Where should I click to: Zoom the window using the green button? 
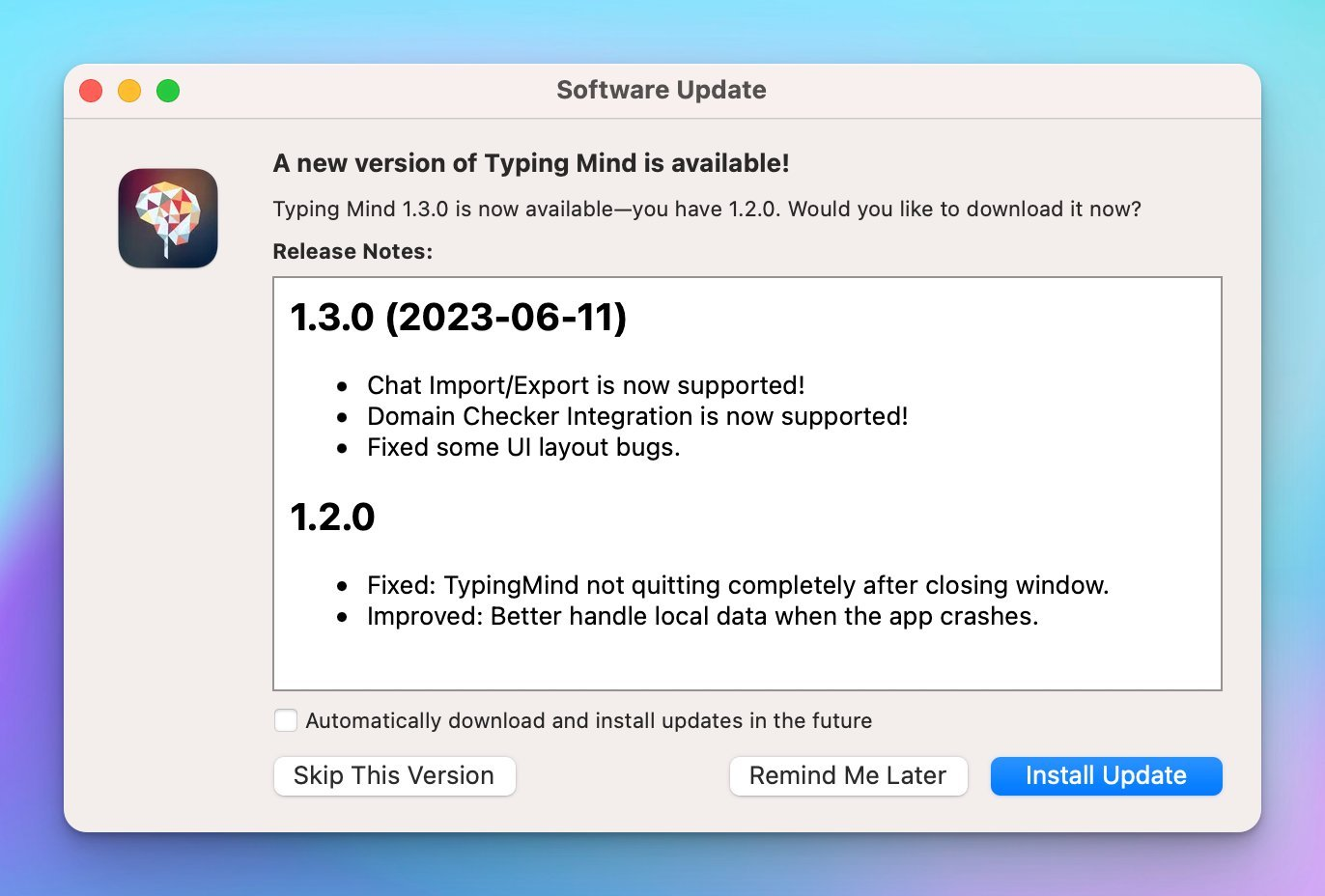(168, 91)
